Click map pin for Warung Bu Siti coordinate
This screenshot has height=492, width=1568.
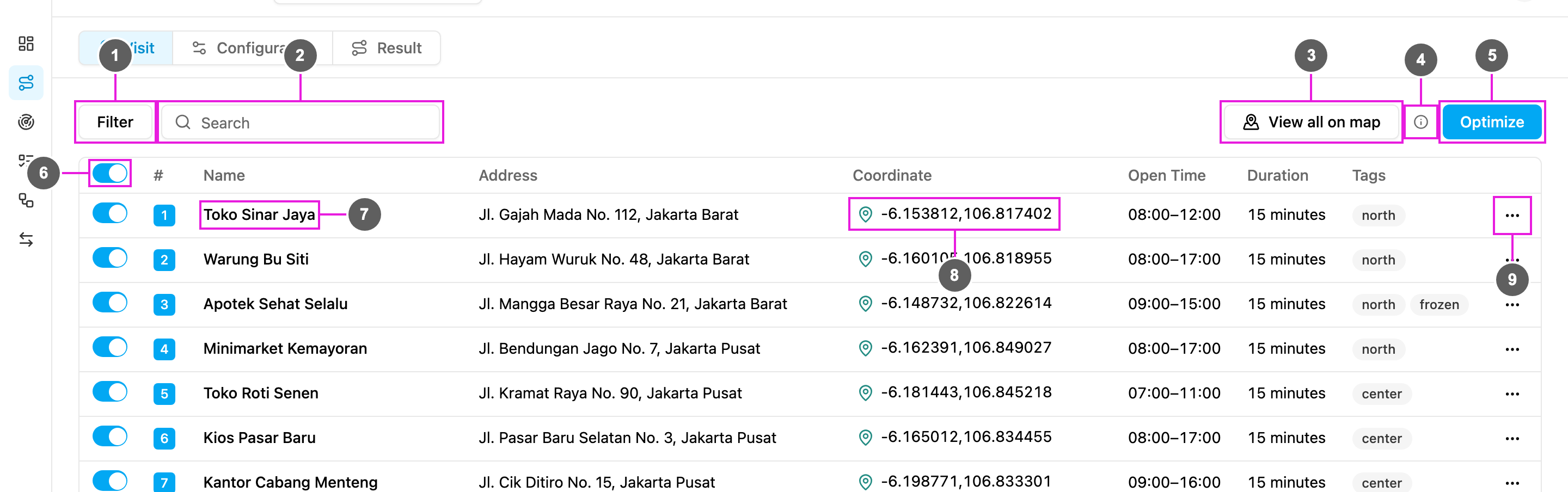click(x=865, y=259)
